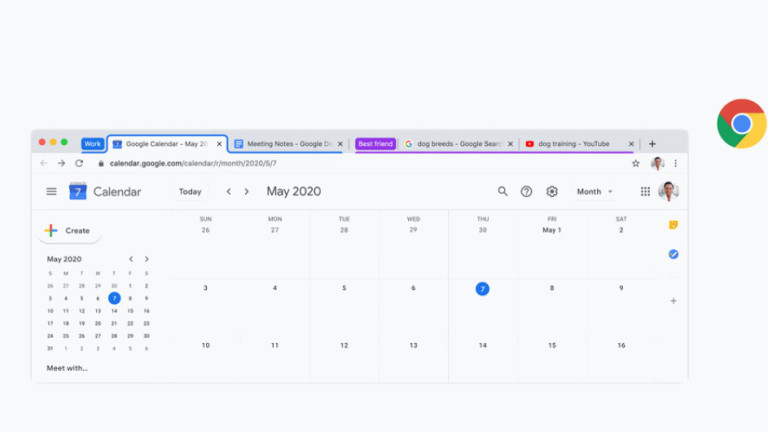Open Google Tasks in side panel

point(673,254)
